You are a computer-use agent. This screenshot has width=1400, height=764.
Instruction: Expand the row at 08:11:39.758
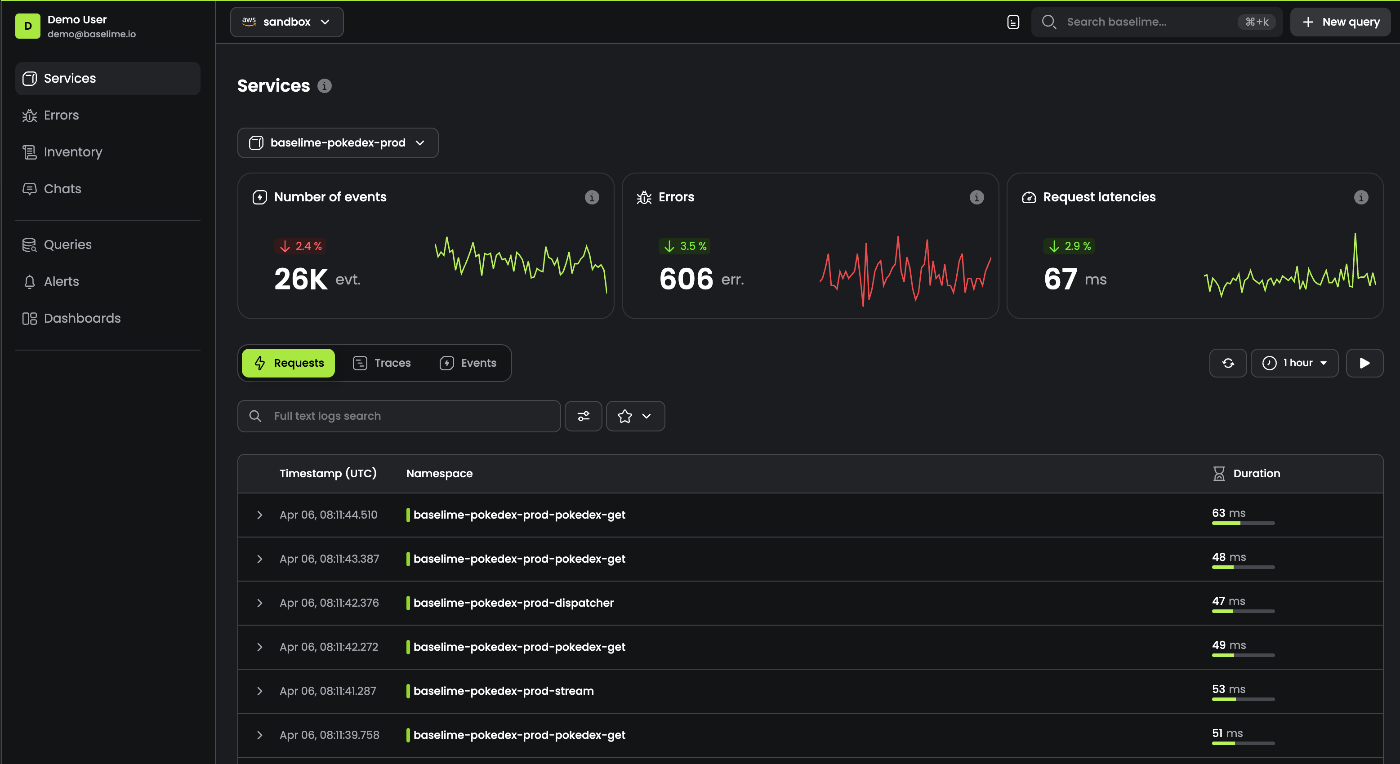tap(260, 735)
